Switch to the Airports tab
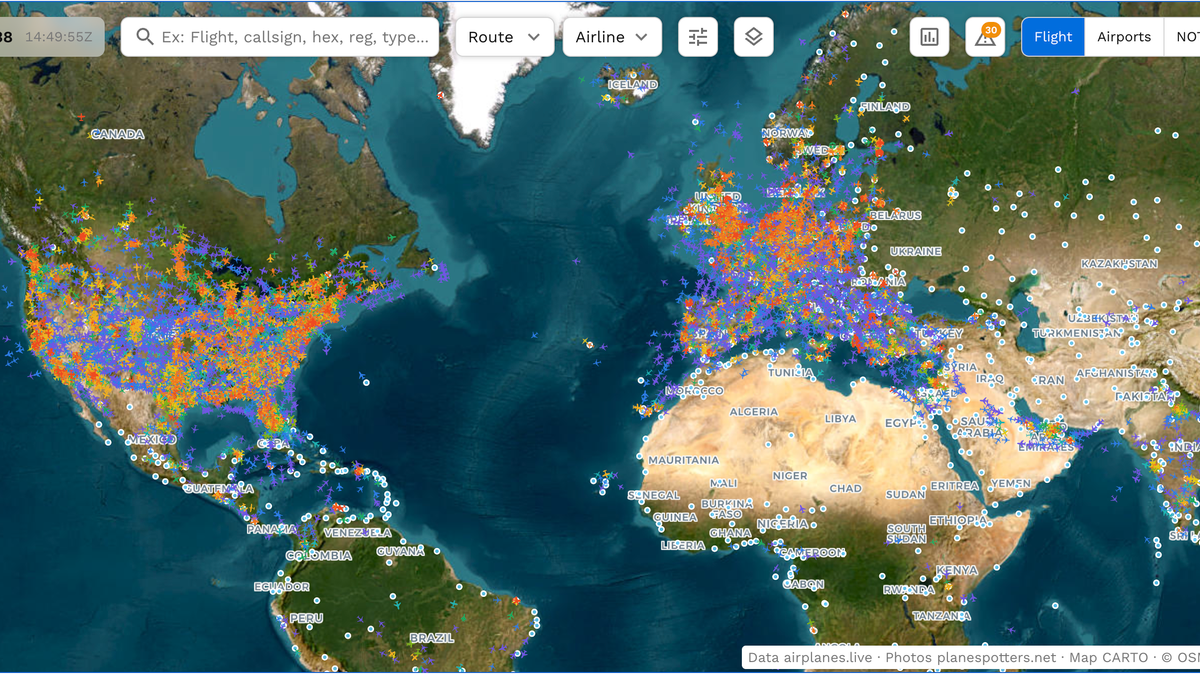Image resolution: width=1200 pixels, height=675 pixels. [1124, 37]
